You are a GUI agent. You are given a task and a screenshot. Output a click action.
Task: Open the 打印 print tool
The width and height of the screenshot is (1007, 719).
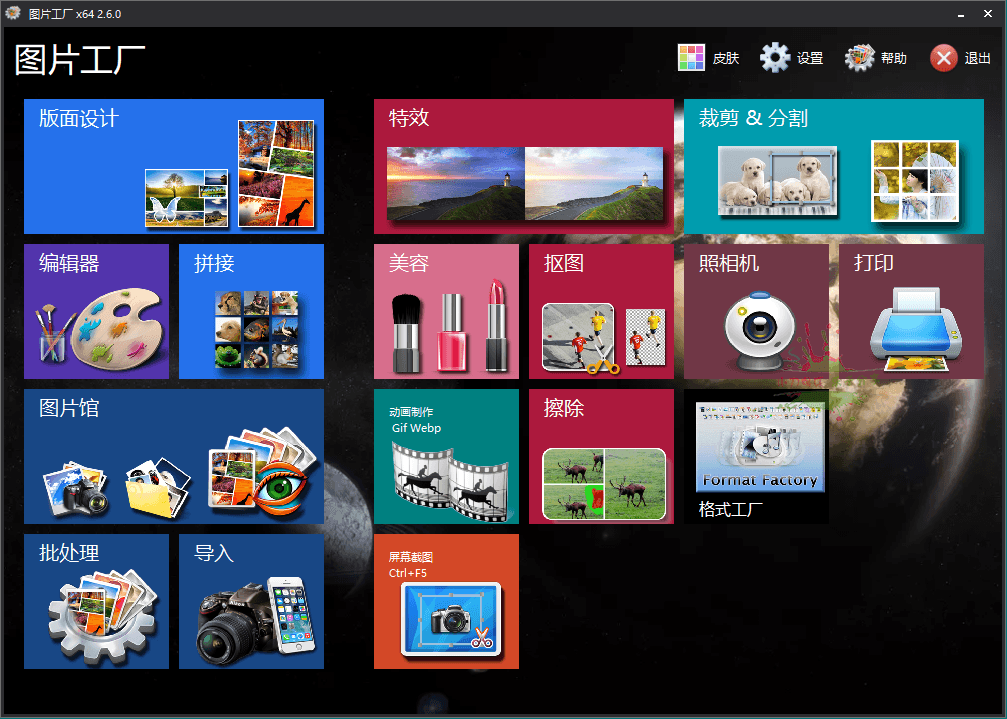click(910, 311)
